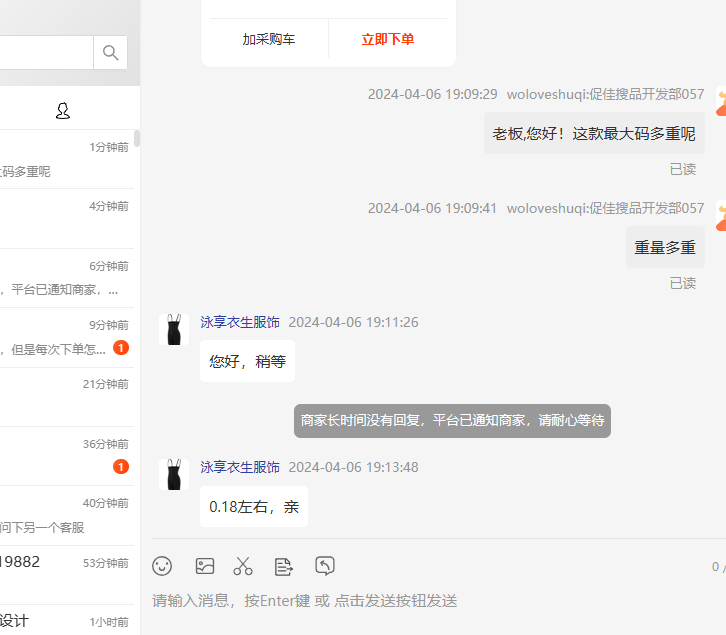Focus the message input field

point(430,601)
